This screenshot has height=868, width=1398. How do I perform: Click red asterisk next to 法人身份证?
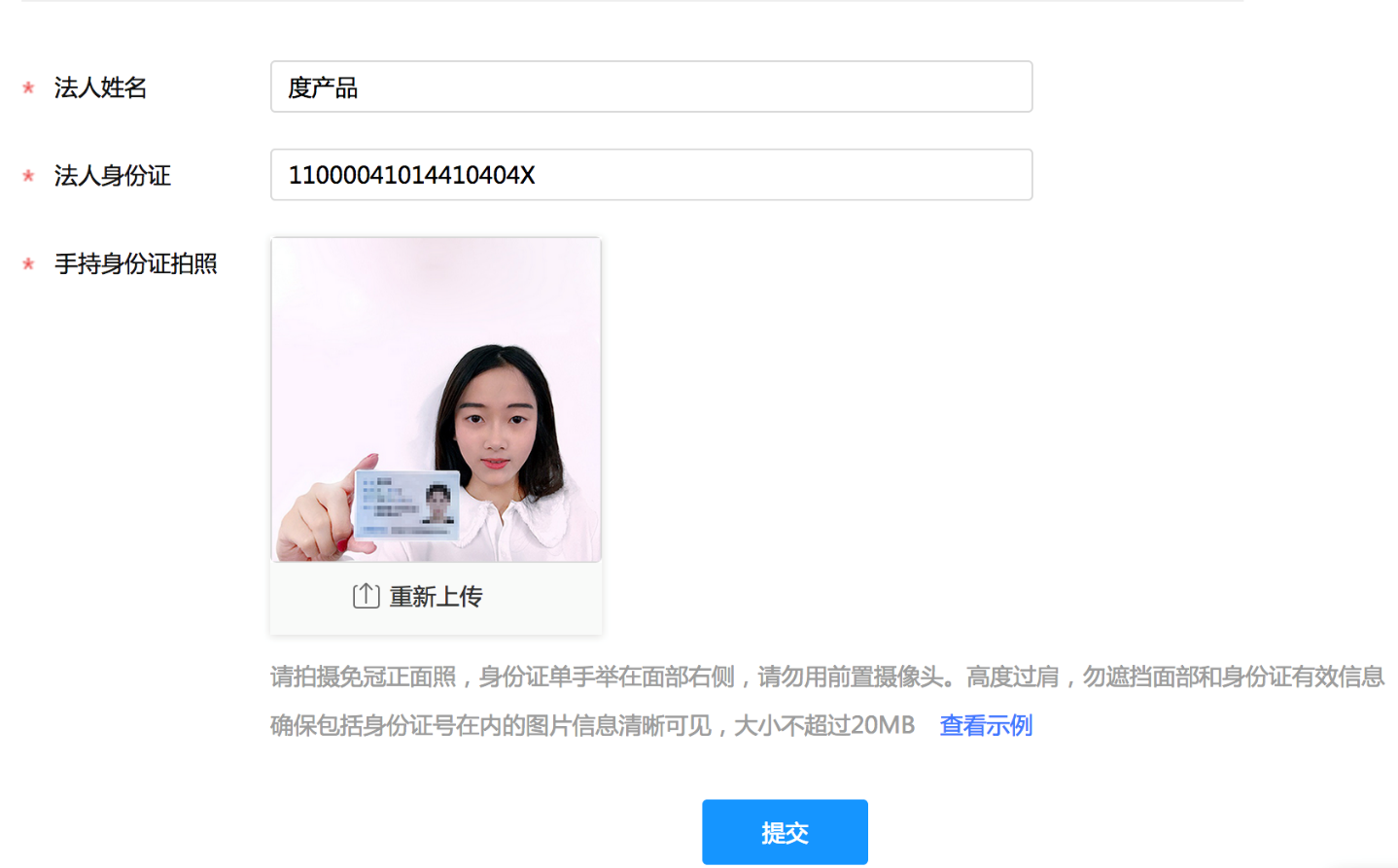(x=28, y=176)
